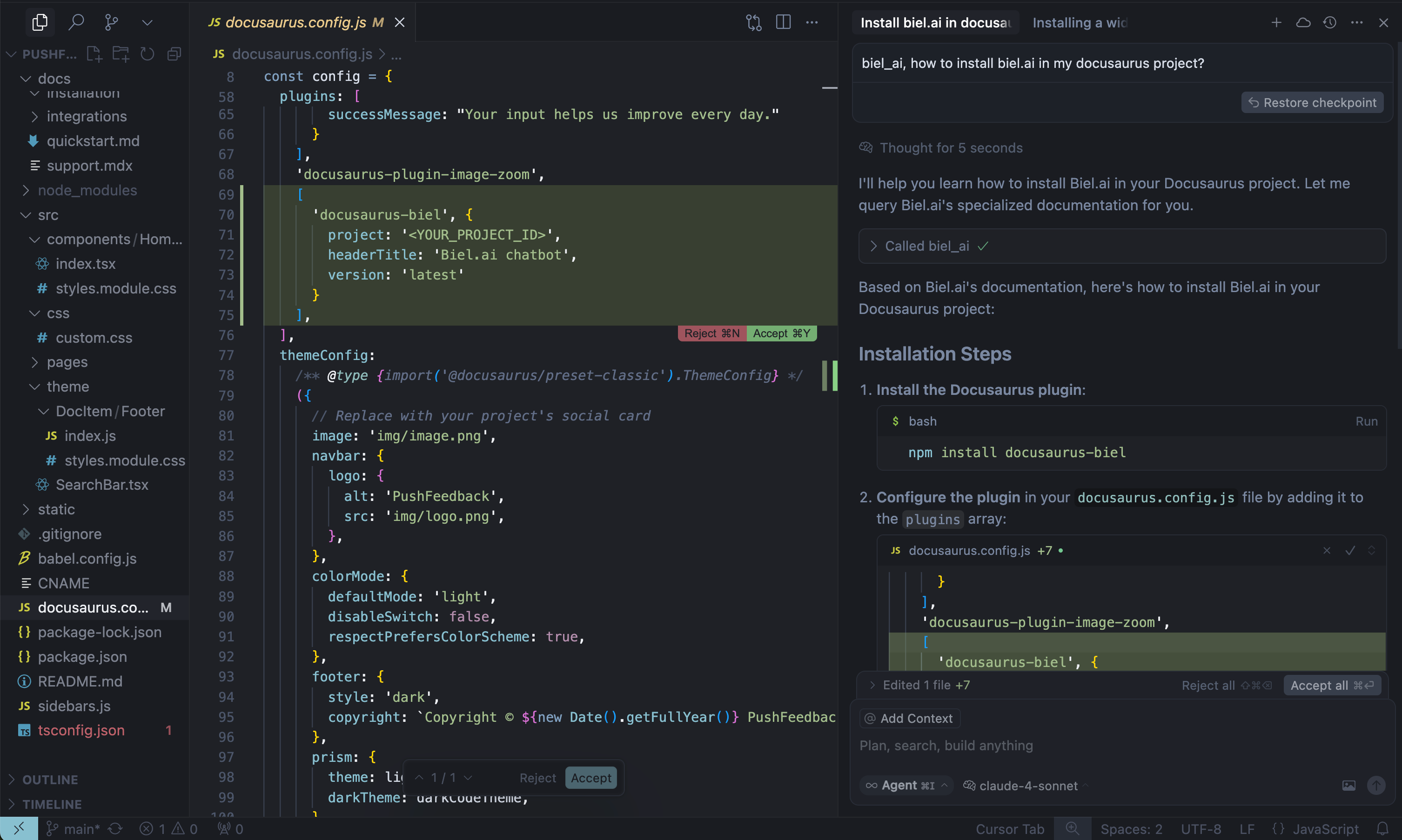
Task: Open chat history in the AI panel
Action: (x=1329, y=23)
